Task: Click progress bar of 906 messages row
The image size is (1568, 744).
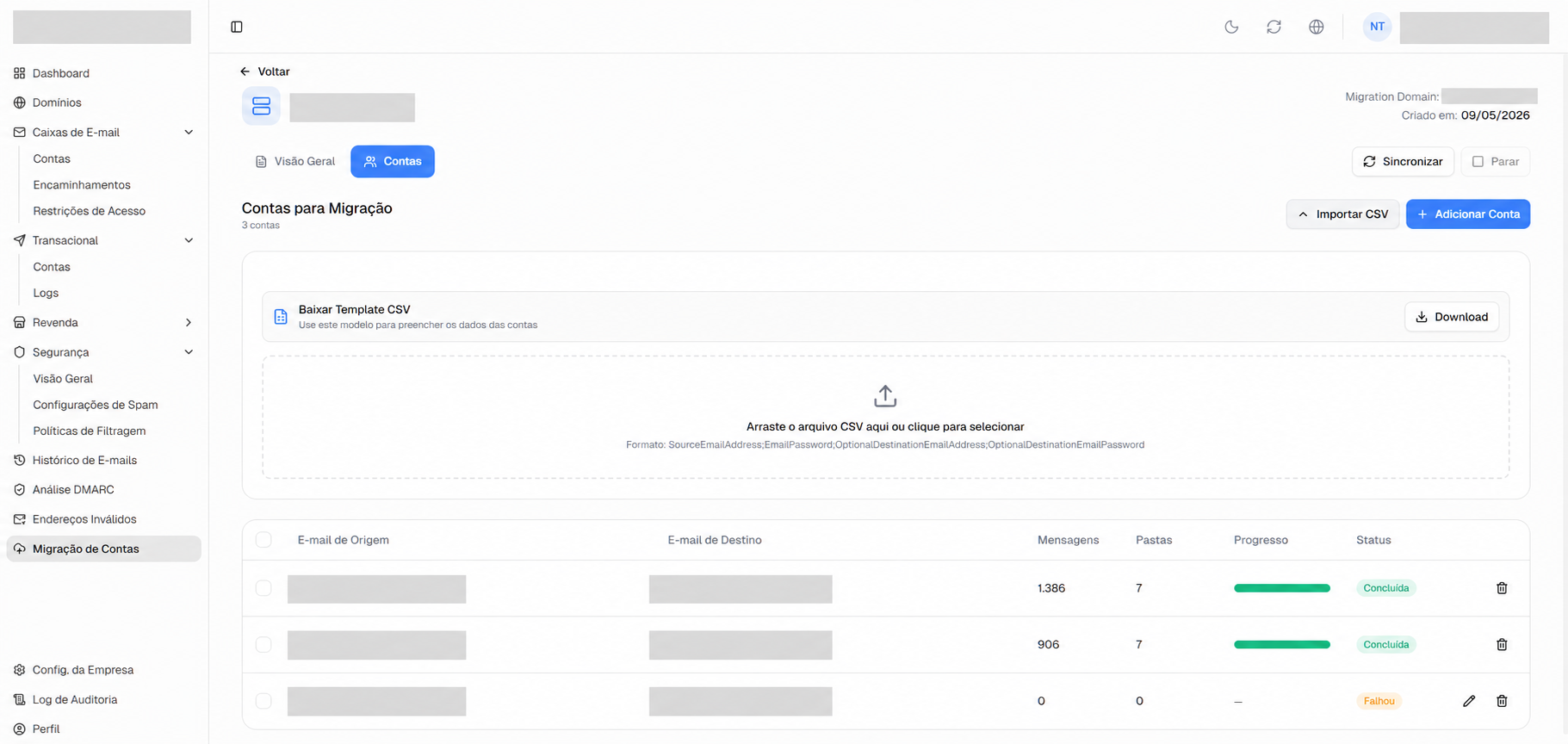Action: [1282, 644]
